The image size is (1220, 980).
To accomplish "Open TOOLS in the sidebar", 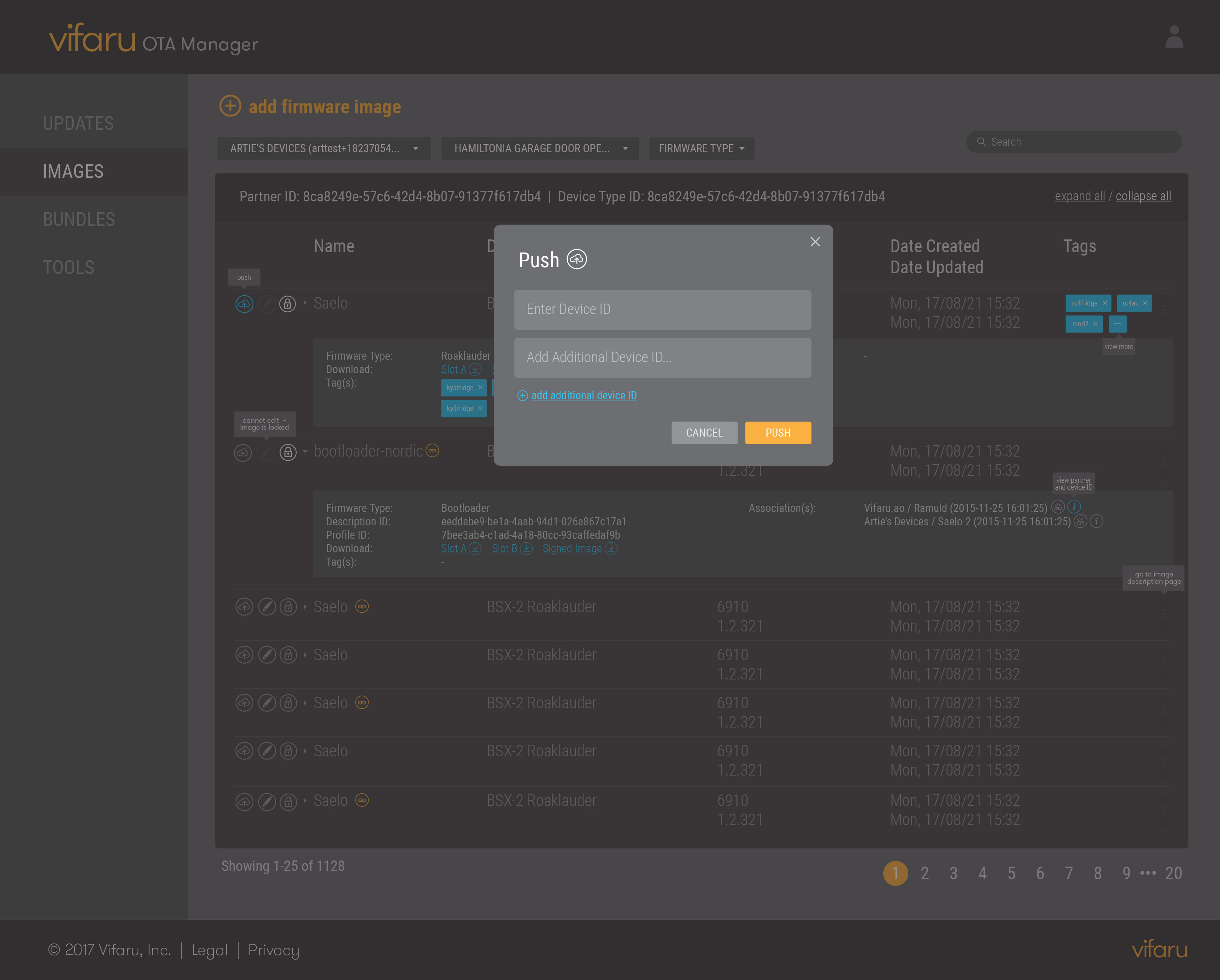I will pyautogui.click(x=68, y=267).
